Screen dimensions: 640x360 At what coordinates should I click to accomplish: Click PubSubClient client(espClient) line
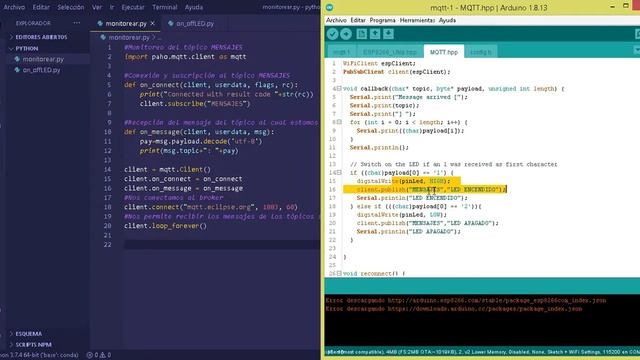[396, 72]
